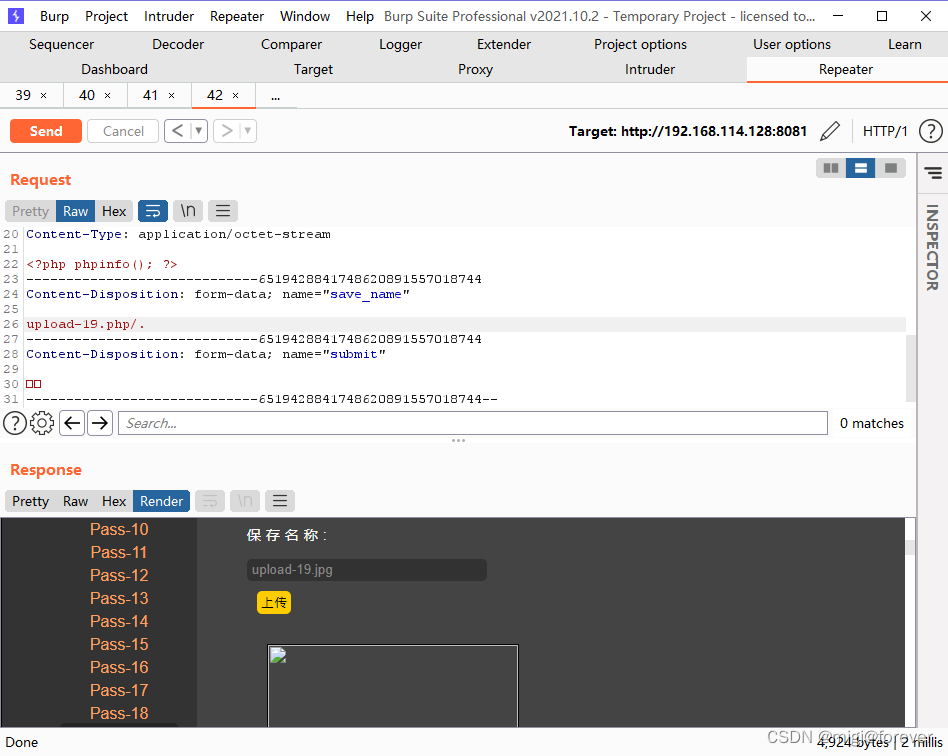The width and height of the screenshot is (948, 756).
Task: Open search settings gear icon
Action: click(42, 423)
